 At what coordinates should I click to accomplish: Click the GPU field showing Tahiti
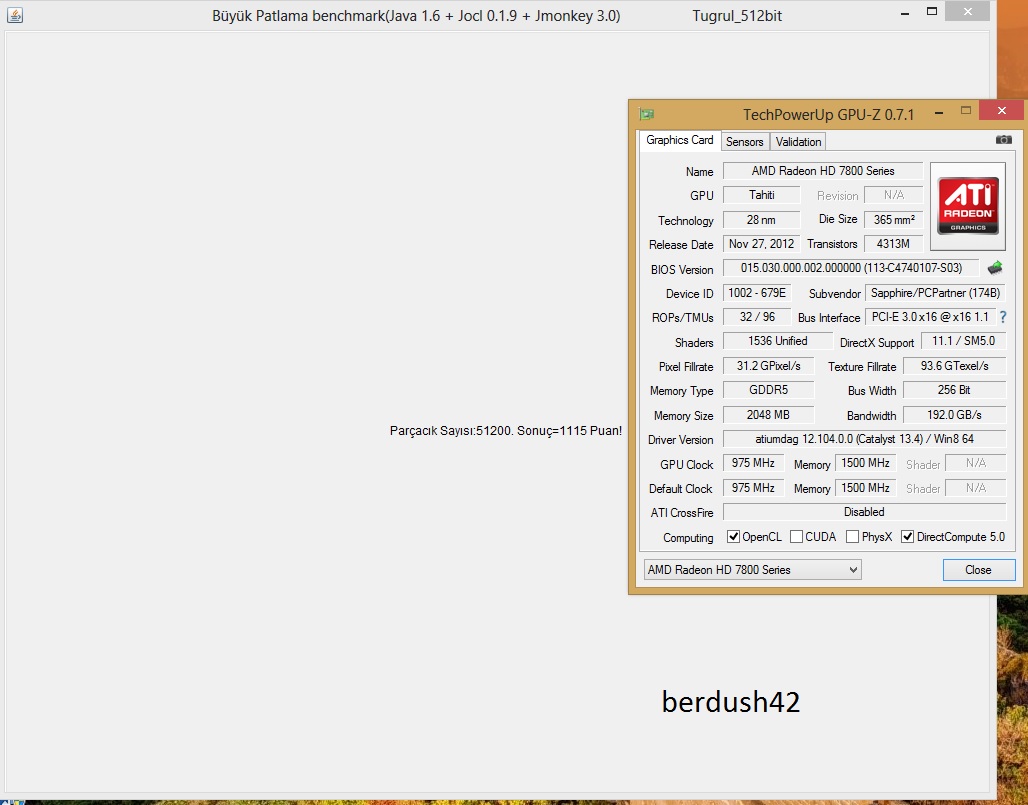click(x=761, y=195)
